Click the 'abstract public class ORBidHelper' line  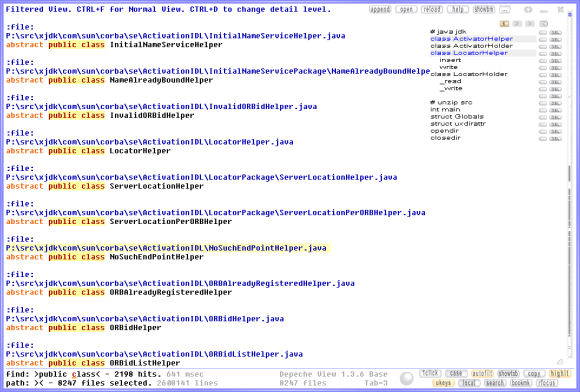point(84,328)
